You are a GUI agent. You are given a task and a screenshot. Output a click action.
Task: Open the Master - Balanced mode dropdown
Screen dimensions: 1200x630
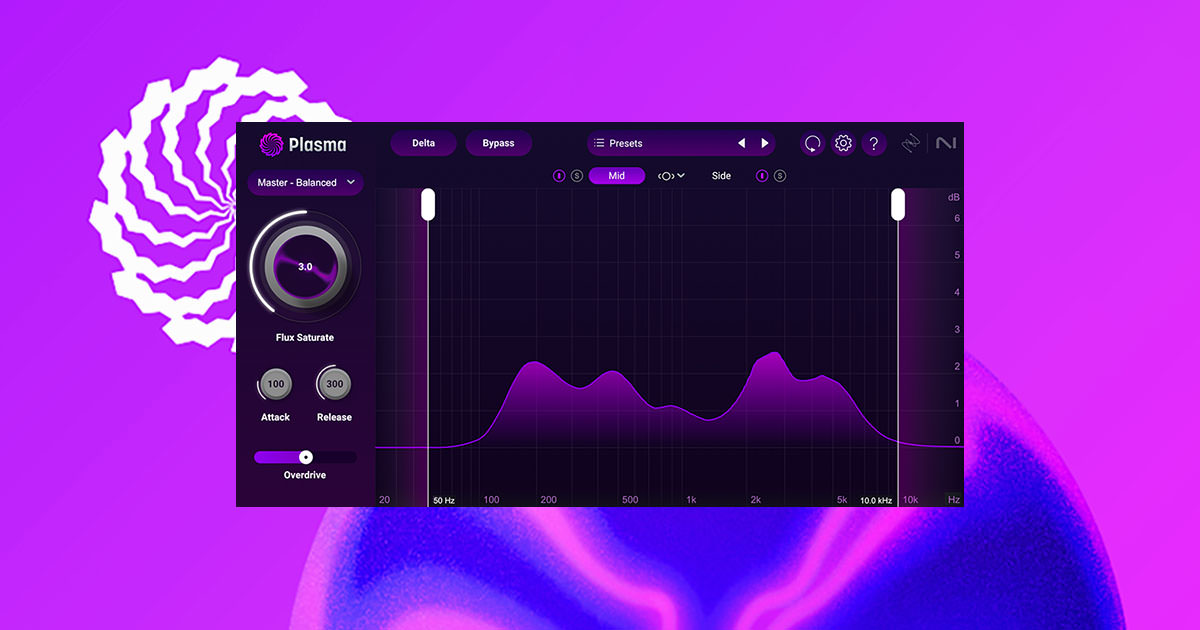(x=306, y=183)
